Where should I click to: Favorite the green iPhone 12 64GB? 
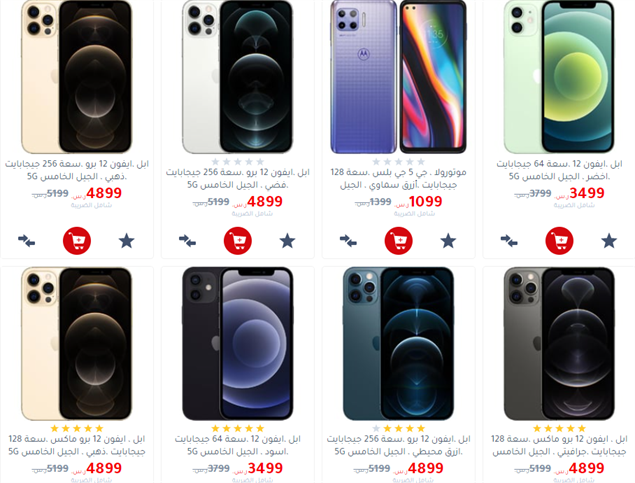609,241
